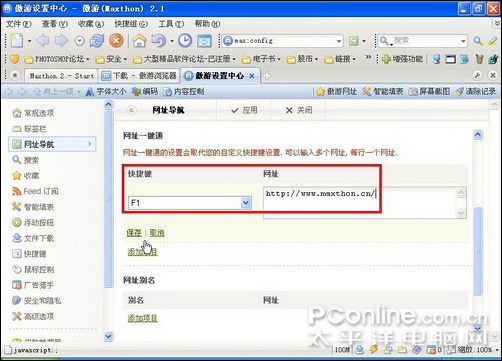Open the 安全 bookmark folder

pyautogui.click(x=111, y=59)
